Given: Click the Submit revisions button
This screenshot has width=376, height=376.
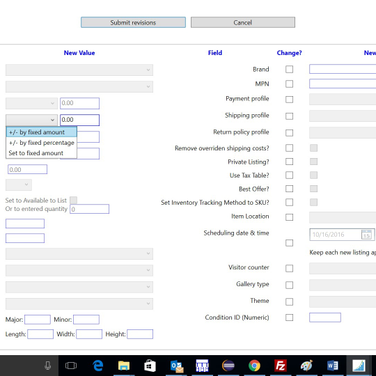Looking at the screenshot, I should (x=133, y=22).
